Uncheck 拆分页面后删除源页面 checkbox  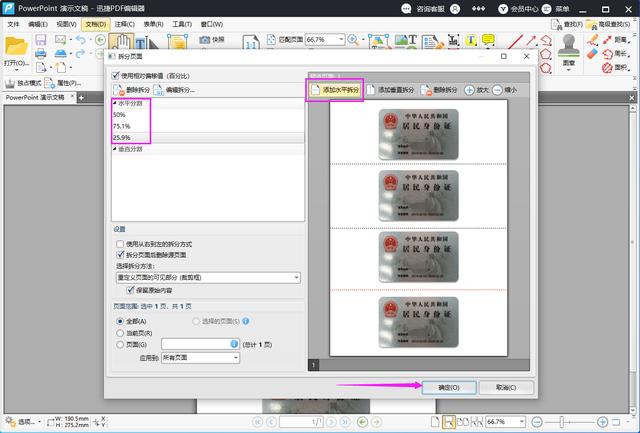[120, 255]
